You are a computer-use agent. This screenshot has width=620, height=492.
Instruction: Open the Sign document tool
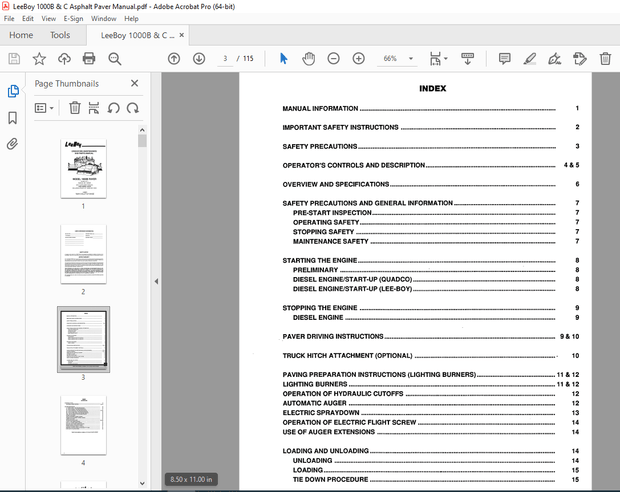[554, 59]
